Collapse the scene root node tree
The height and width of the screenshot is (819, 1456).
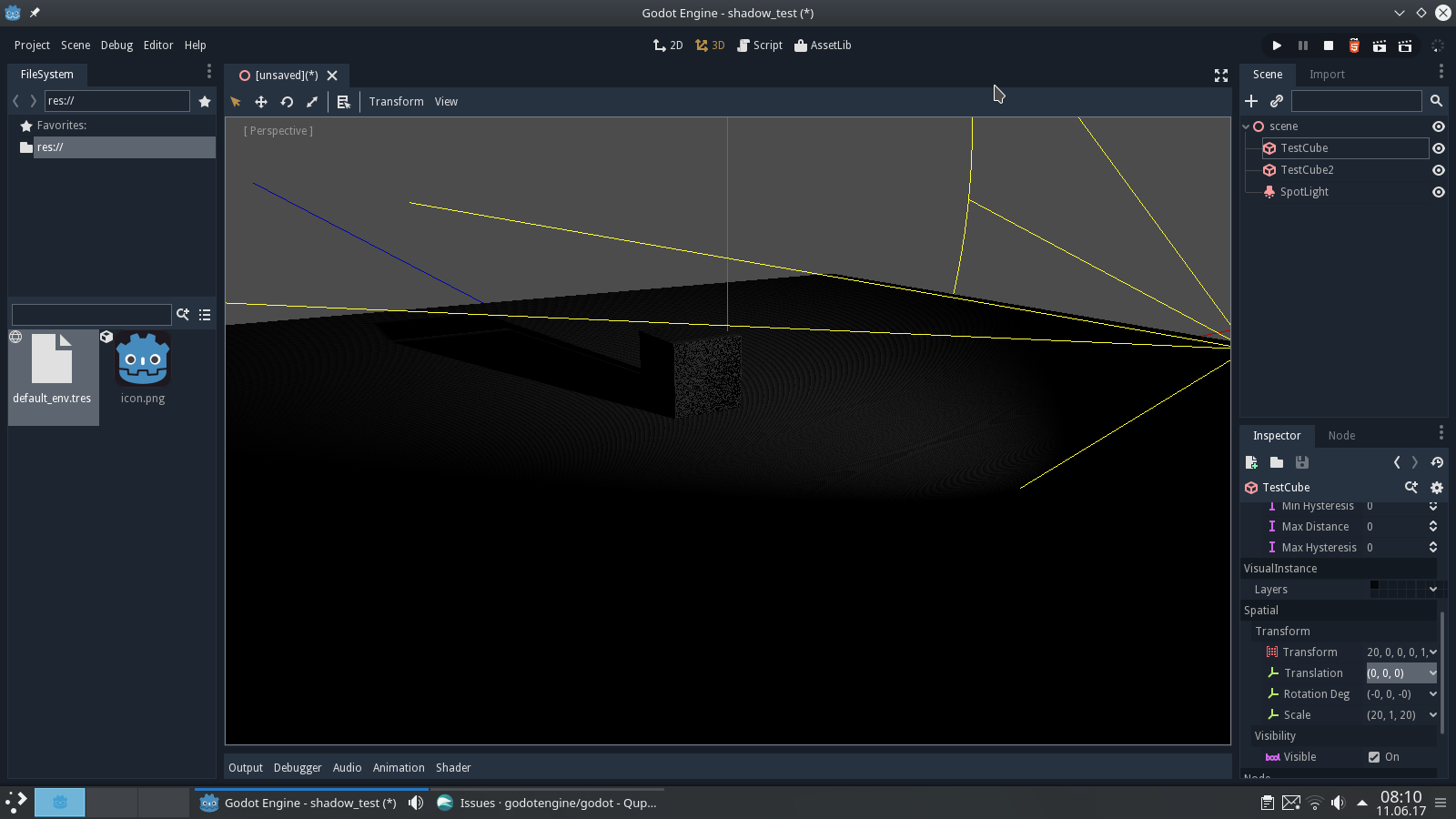1245,126
